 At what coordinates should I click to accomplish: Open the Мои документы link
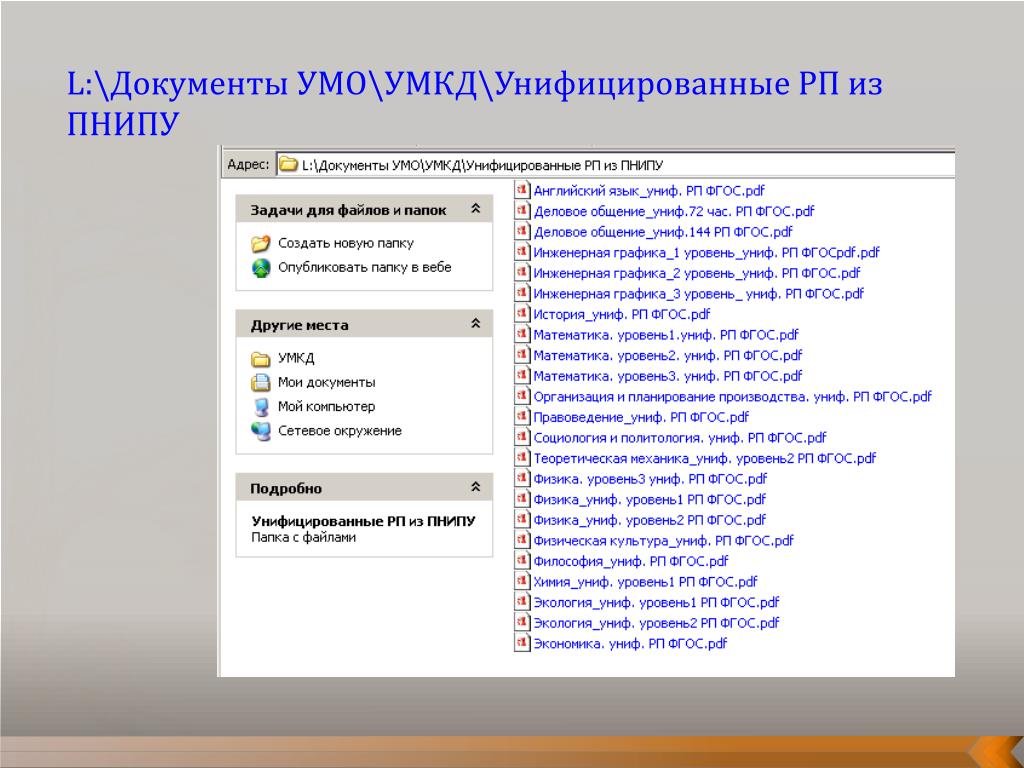[327, 382]
